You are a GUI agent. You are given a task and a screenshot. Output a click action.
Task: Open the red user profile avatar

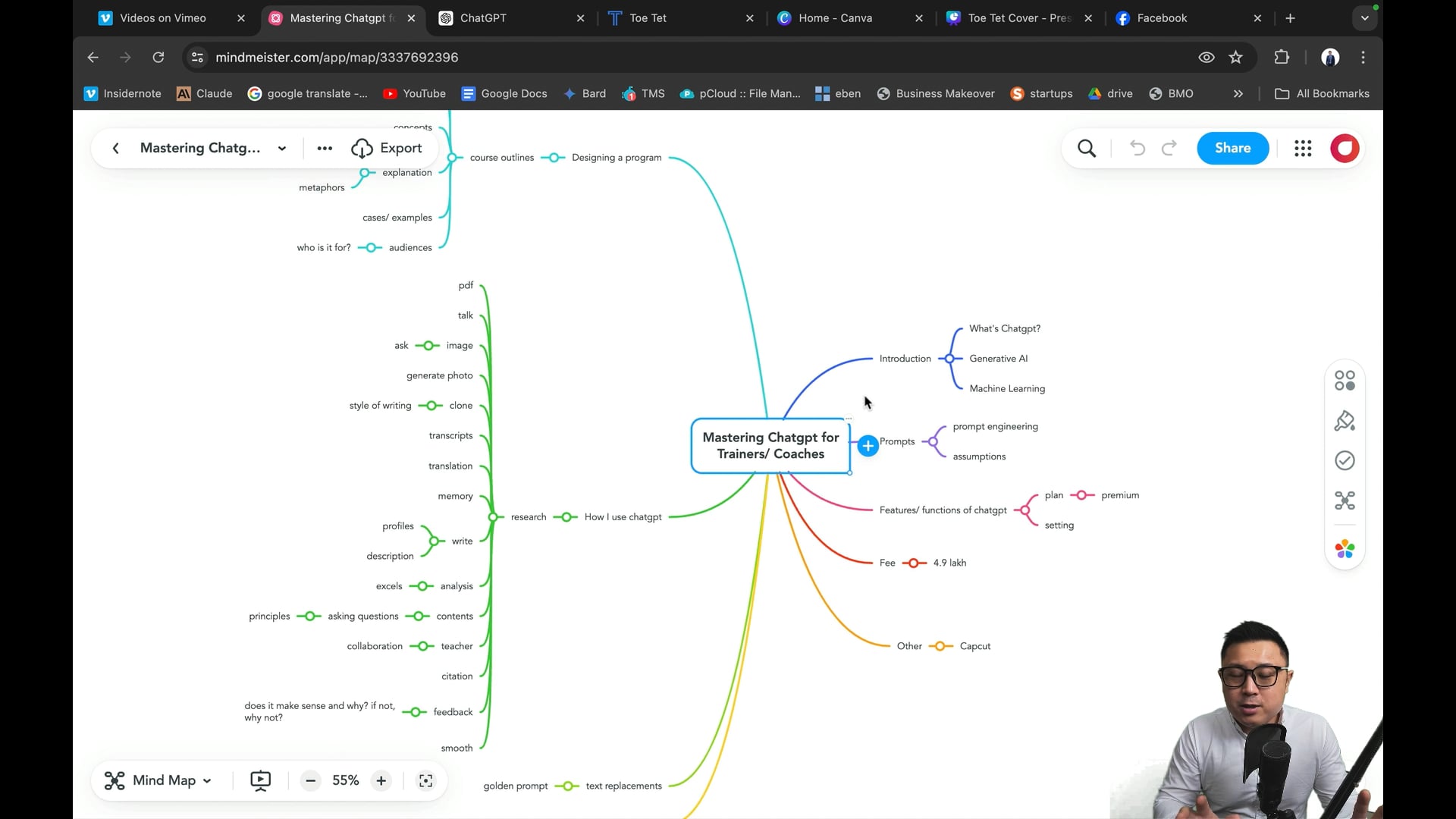1345,149
